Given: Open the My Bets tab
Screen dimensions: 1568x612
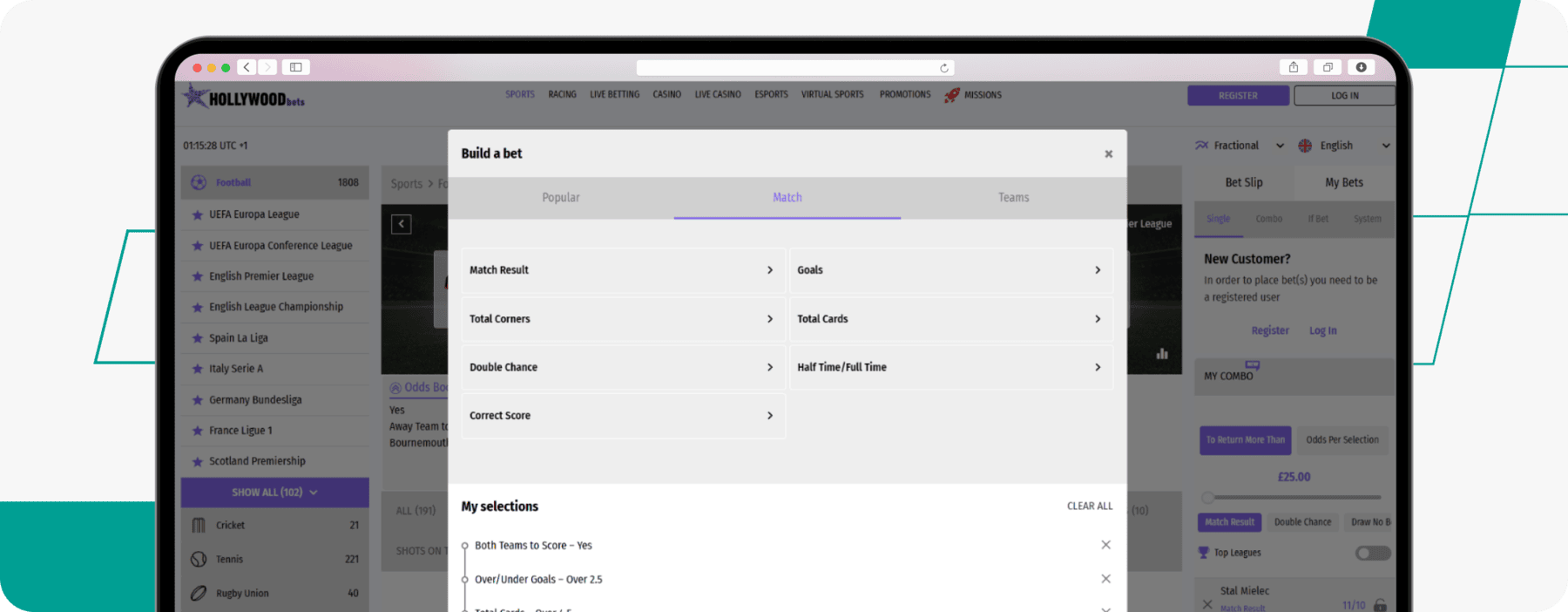Looking at the screenshot, I should (1344, 182).
